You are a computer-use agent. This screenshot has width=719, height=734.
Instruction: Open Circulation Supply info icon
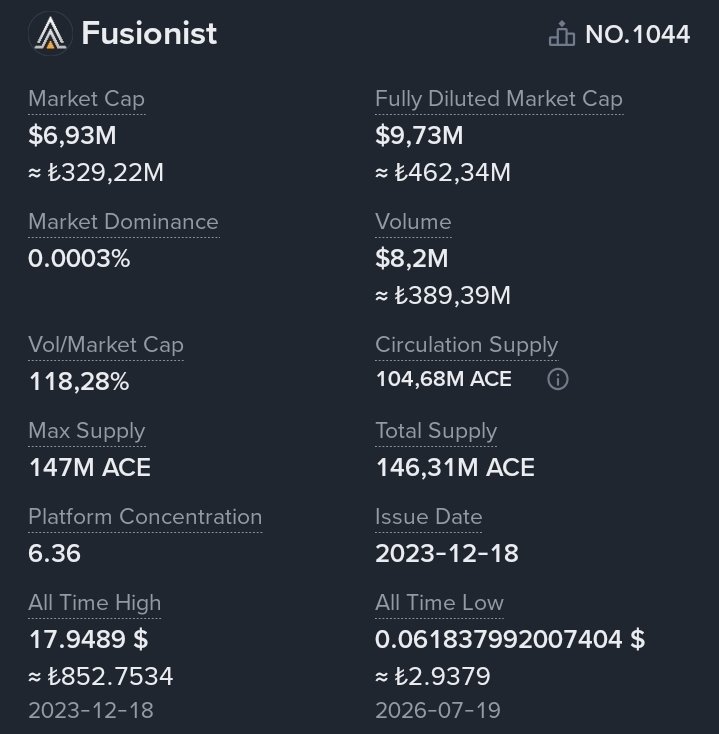point(558,379)
